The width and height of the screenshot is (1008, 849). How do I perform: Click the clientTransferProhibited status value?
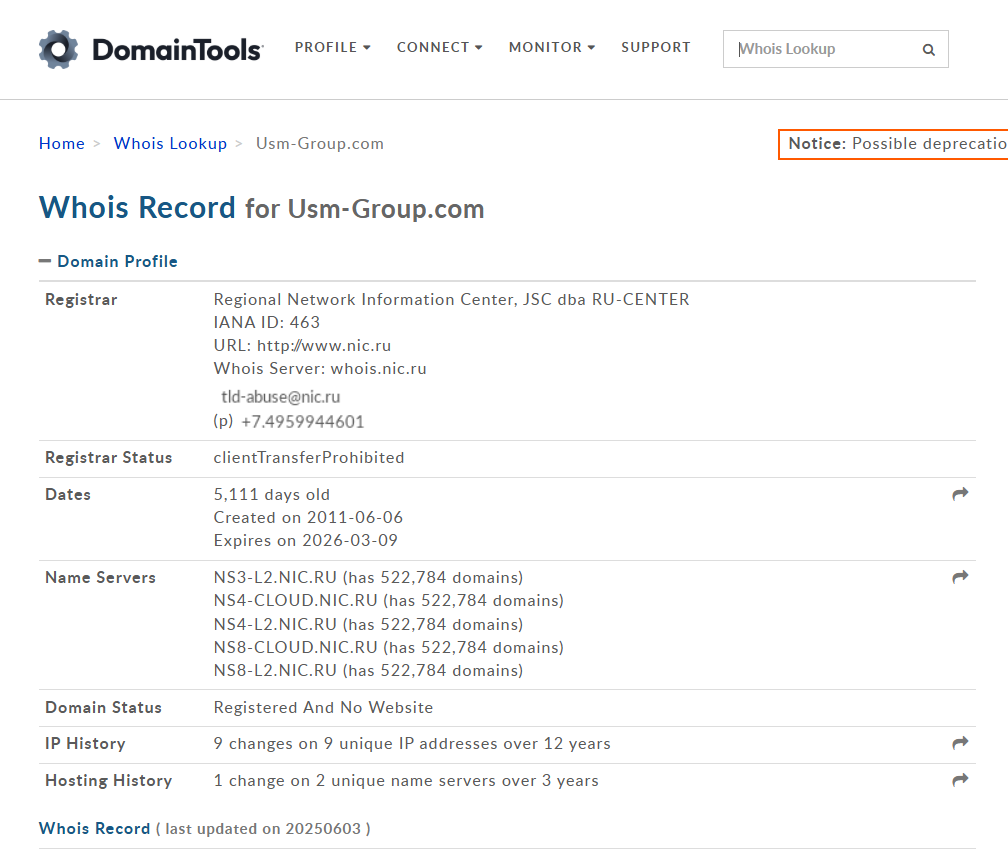click(x=309, y=458)
